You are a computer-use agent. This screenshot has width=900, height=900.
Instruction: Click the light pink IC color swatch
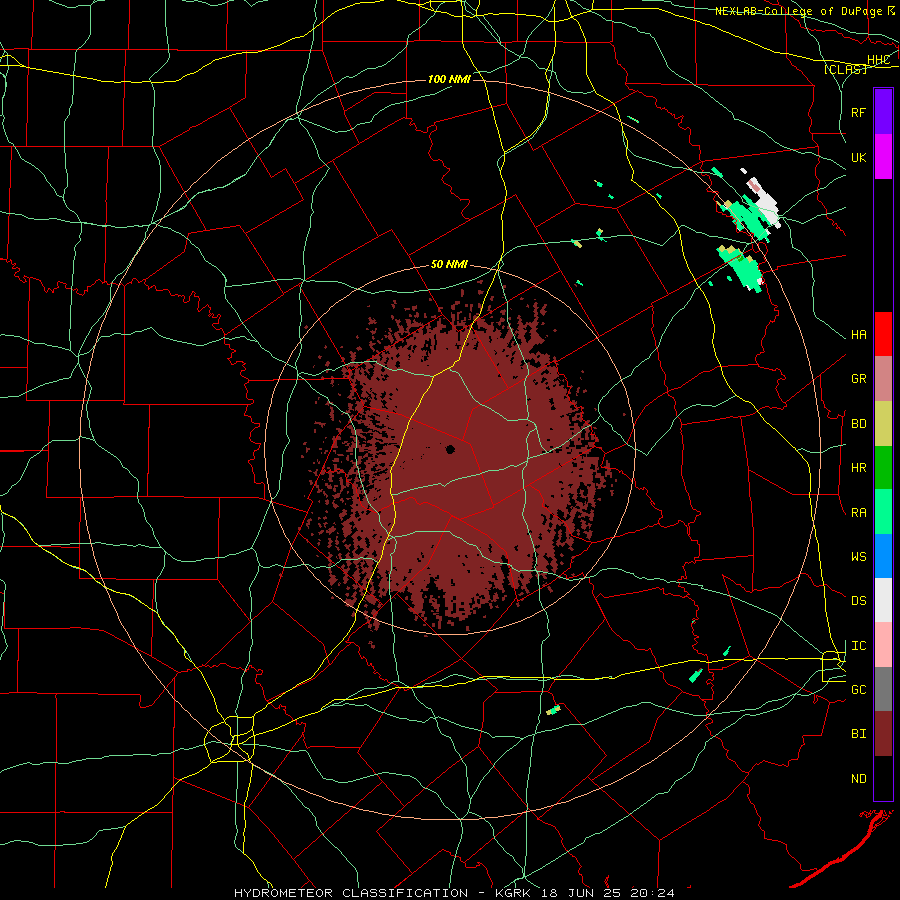tap(883, 645)
